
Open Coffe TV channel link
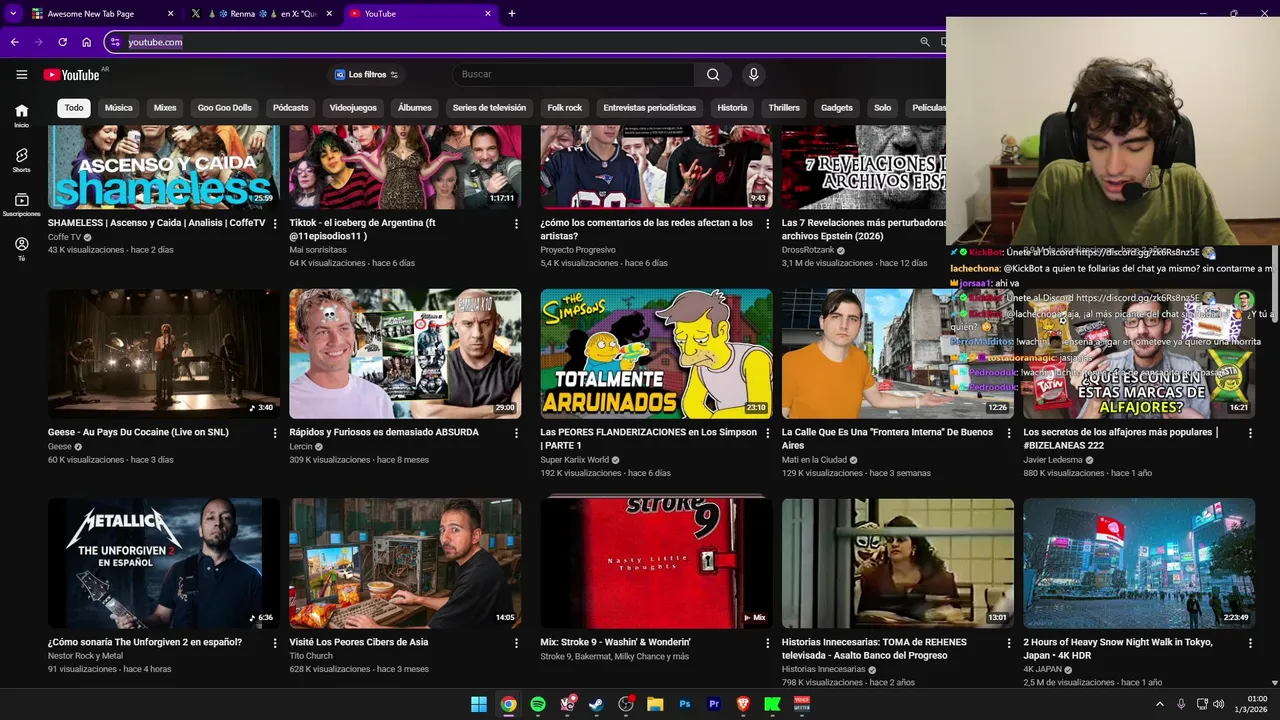64,237
